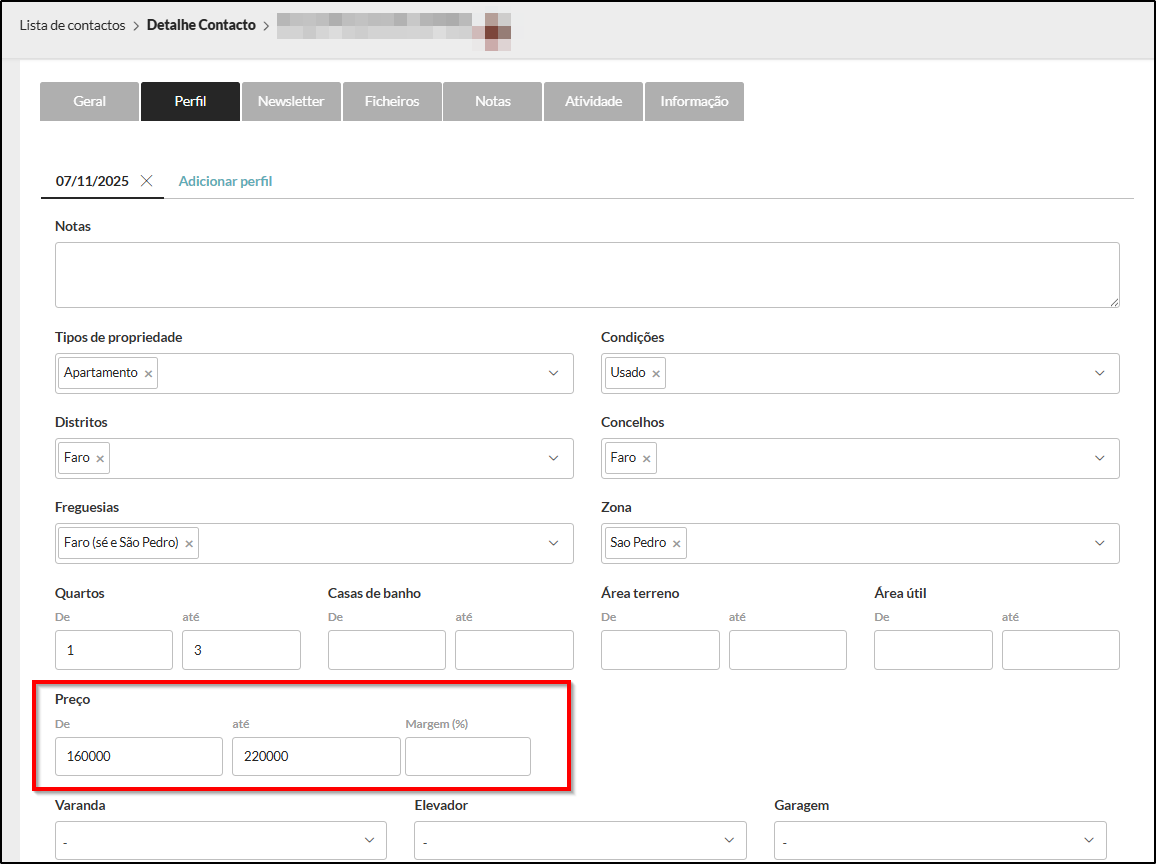The width and height of the screenshot is (1156, 864).
Task: Remove the Apartamento property type tag
Action: pos(149,374)
